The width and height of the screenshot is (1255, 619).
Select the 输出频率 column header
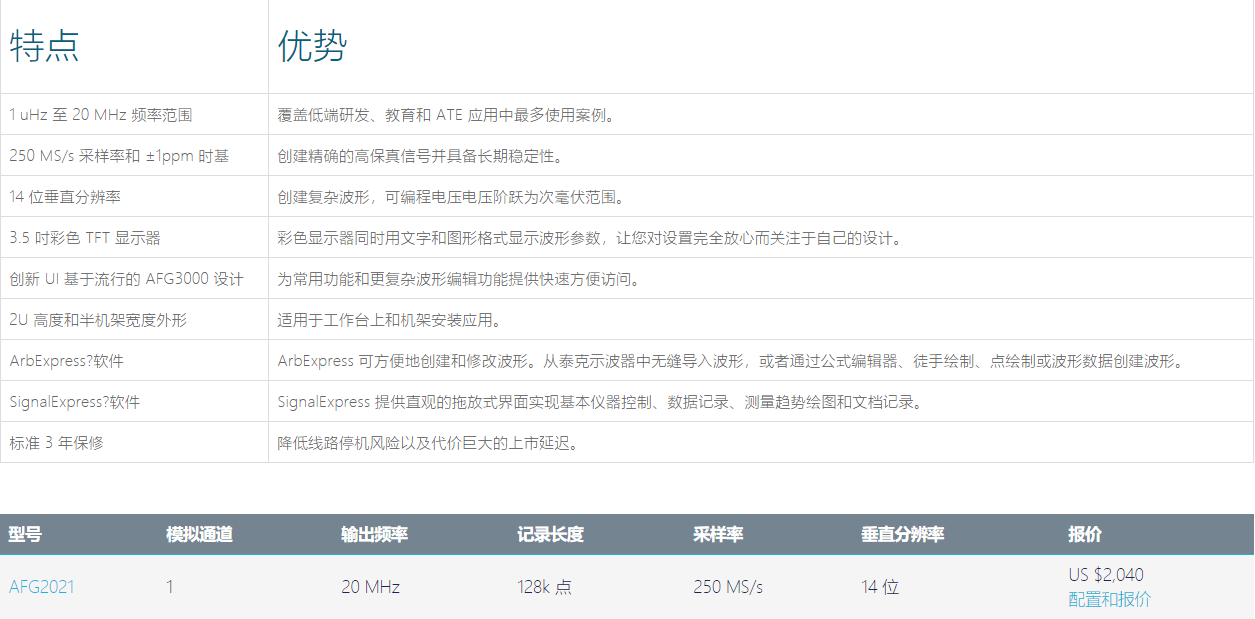[x=374, y=534]
